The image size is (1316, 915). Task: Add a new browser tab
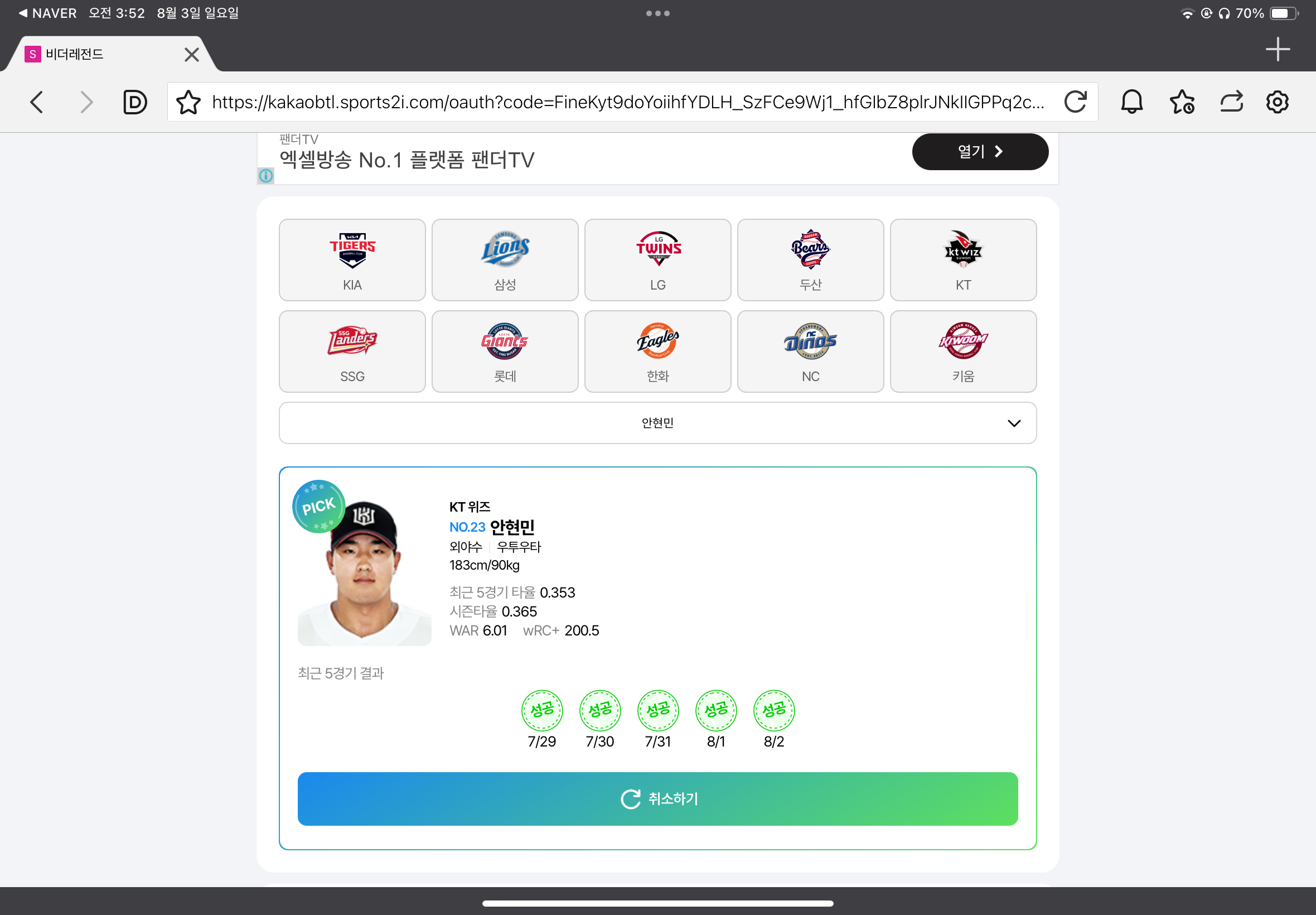pos(1278,49)
